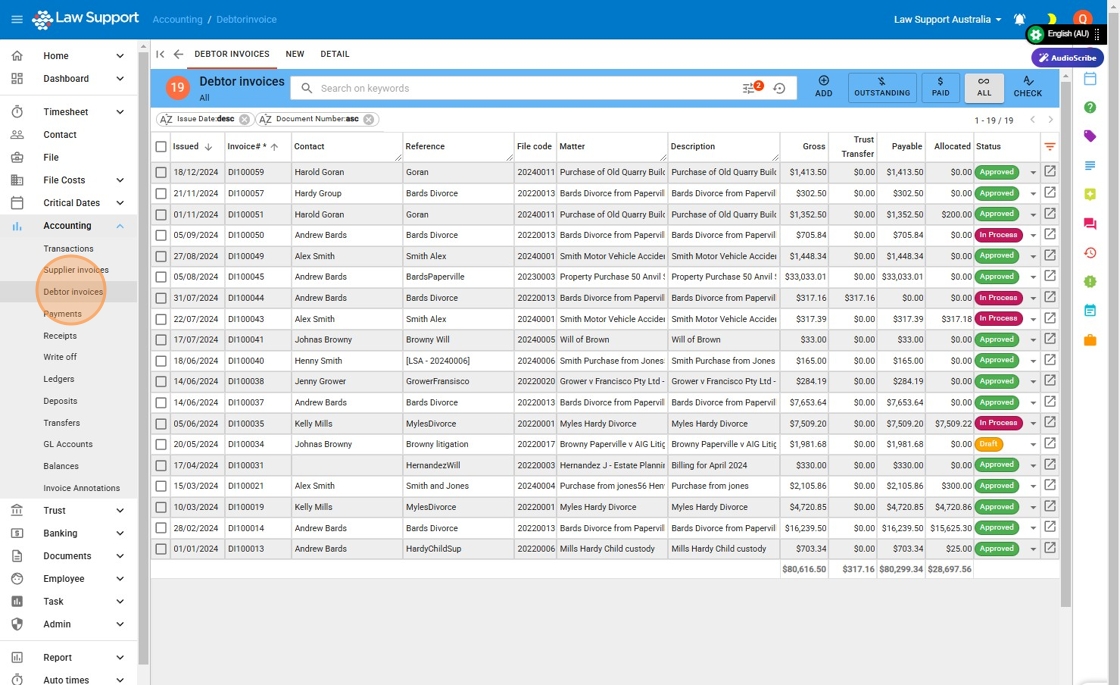Viewport: 1120px width, 685px height.
Task: Check the select-all header checkbox
Action: coord(161,147)
